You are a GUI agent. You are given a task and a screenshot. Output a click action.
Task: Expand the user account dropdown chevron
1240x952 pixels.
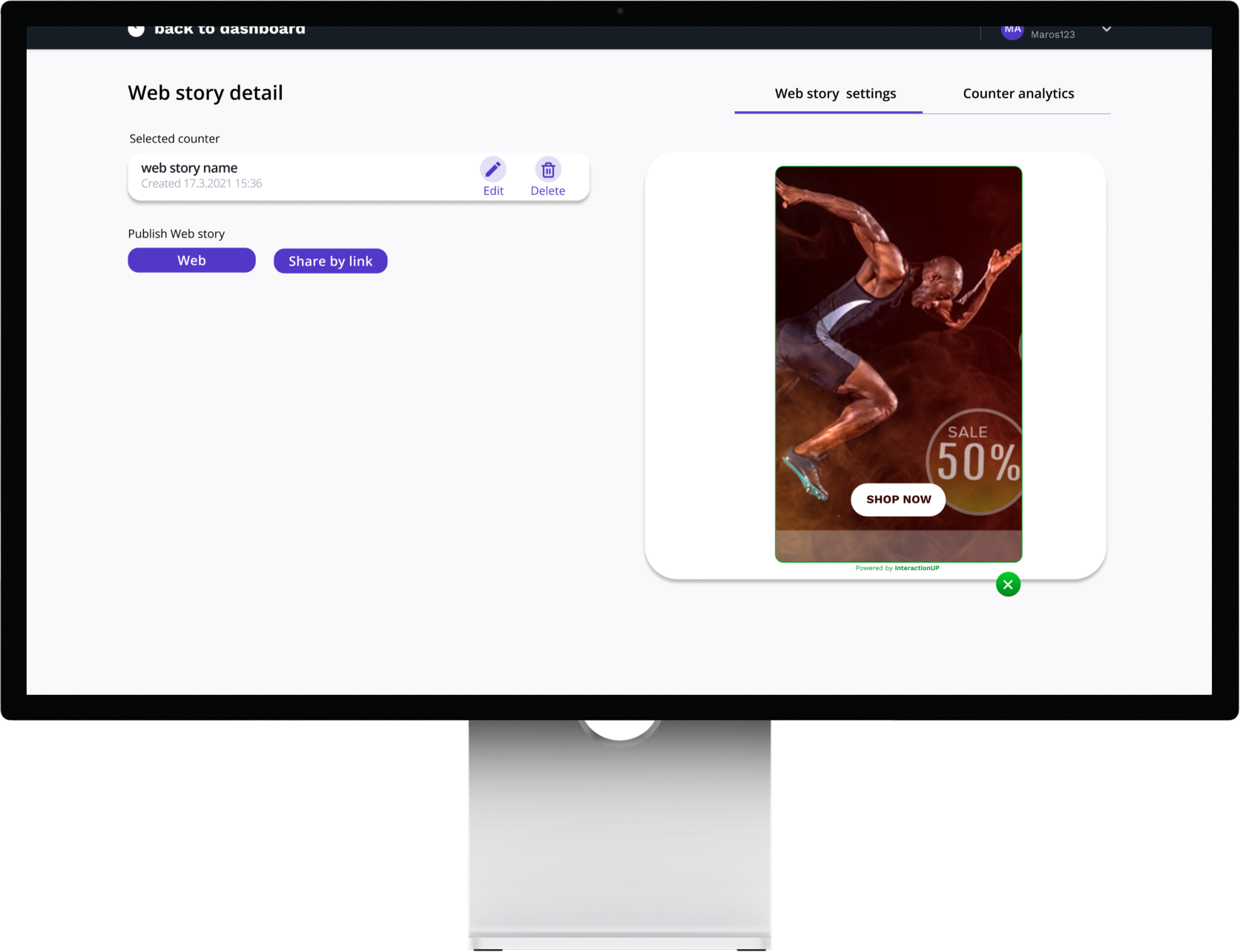click(1106, 30)
